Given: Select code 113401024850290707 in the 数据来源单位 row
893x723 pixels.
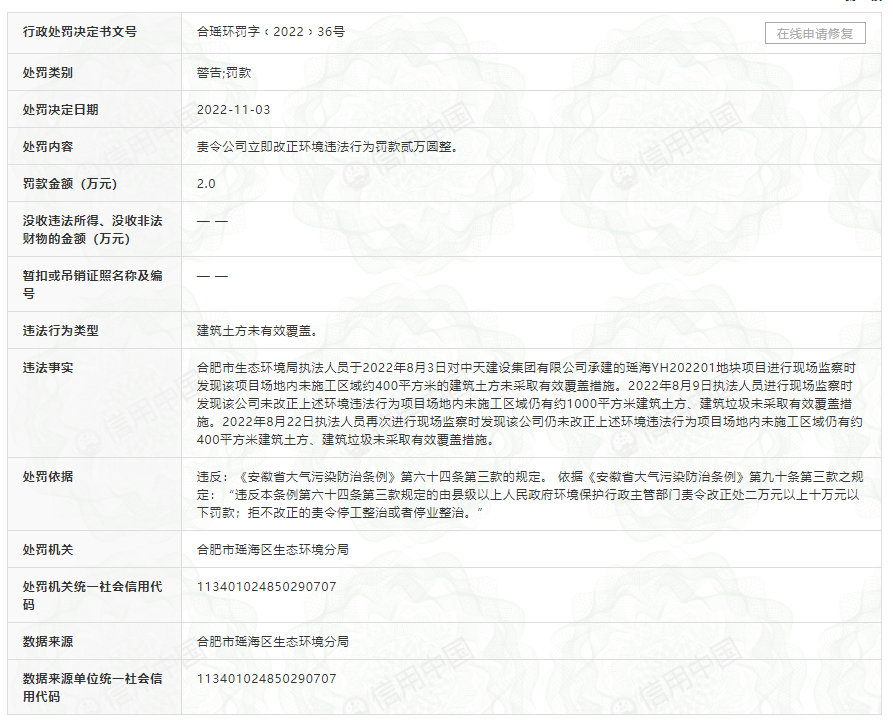Looking at the screenshot, I should pos(267,679).
